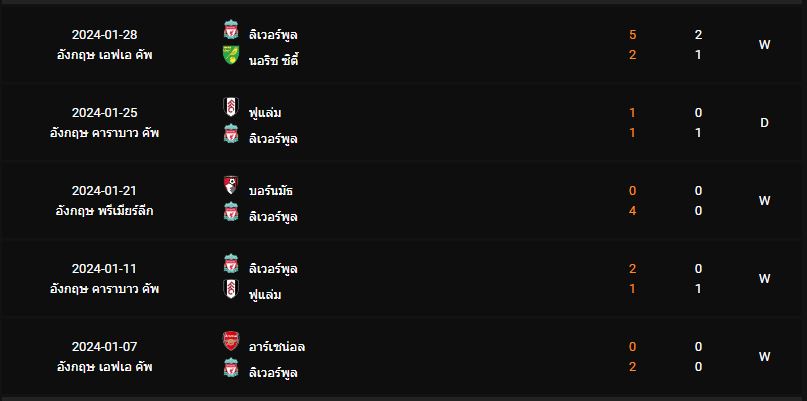
Task: Open the อาร์เซน่อล team link
Action: [x=277, y=347]
